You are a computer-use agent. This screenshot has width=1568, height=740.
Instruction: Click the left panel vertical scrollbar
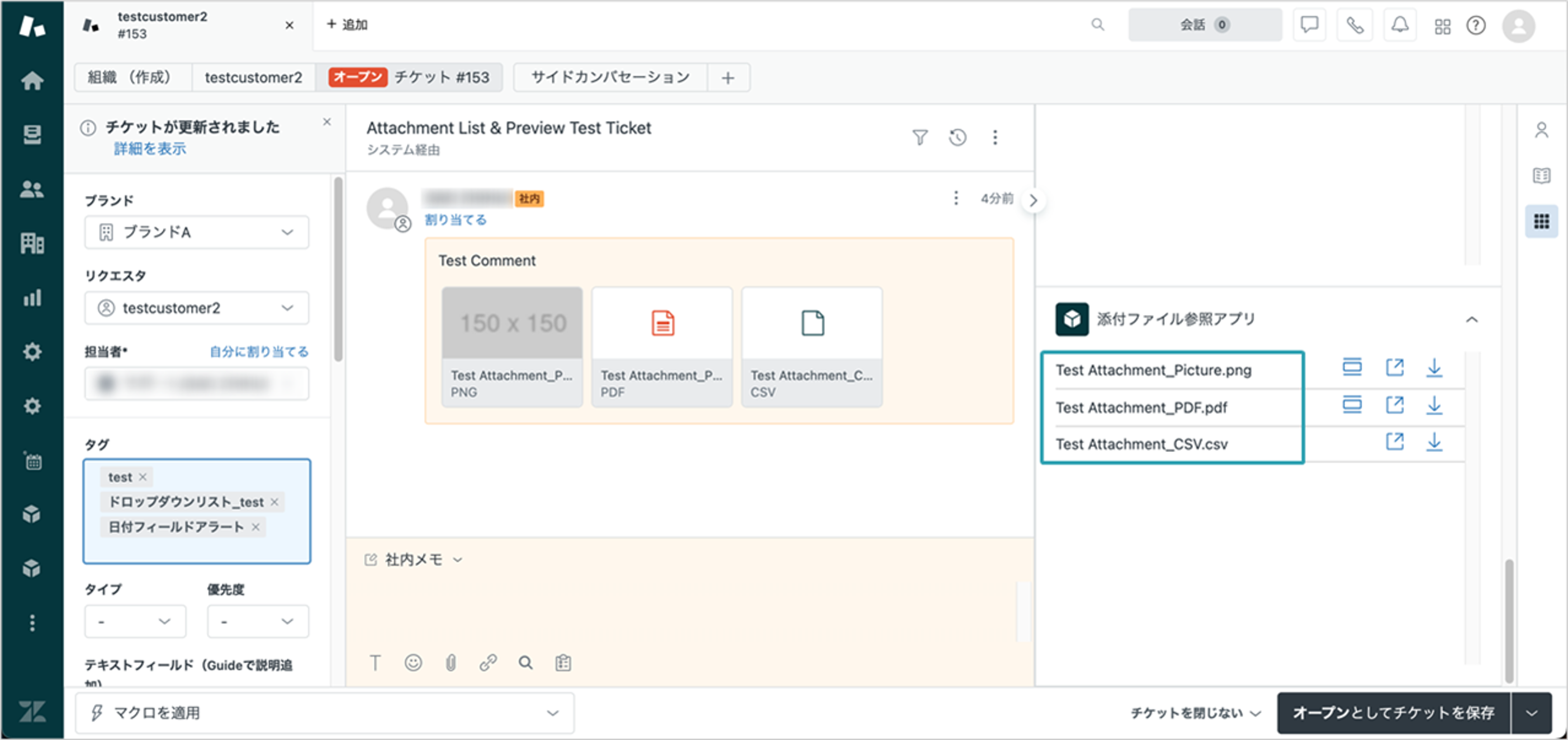[338, 268]
